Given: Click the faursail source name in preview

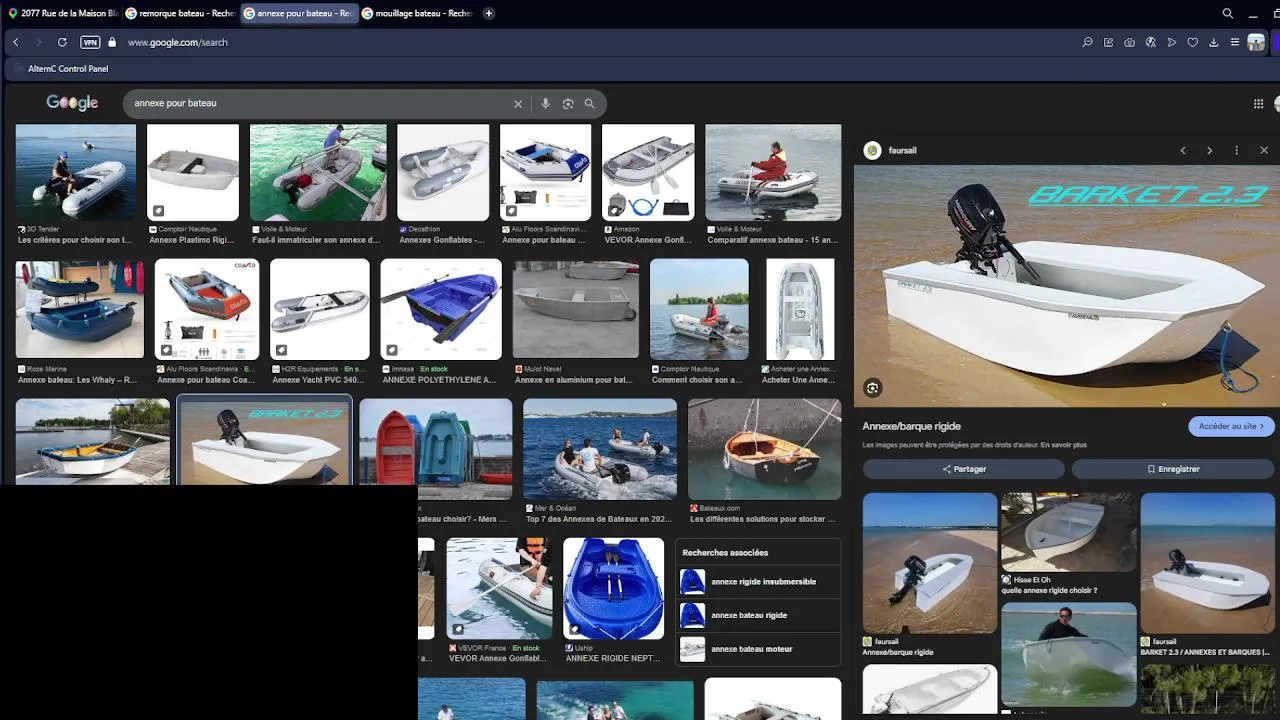Looking at the screenshot, I should coord(902,150).
